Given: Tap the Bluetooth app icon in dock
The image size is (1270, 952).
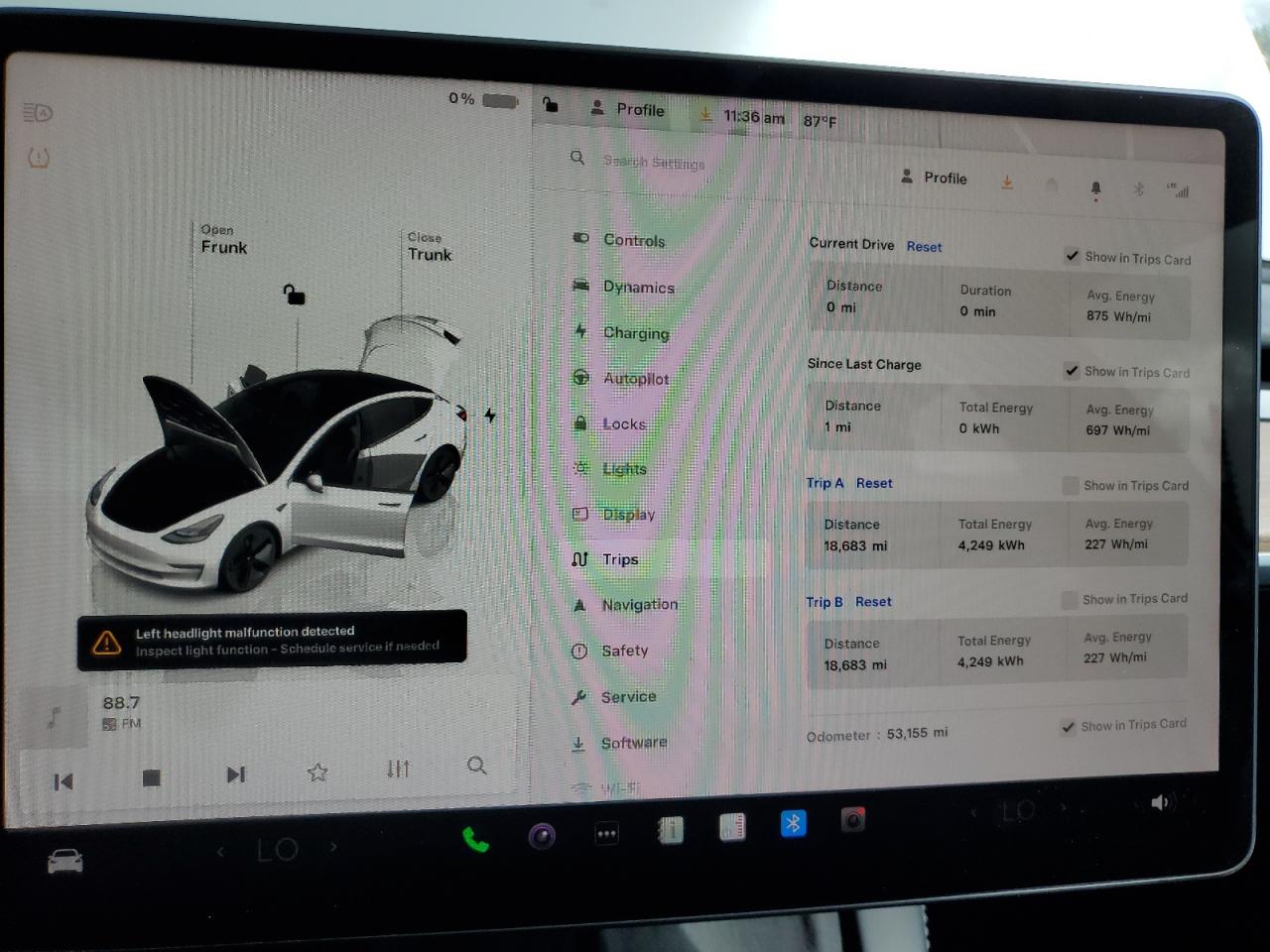Looking at the screenshot, I should click(x=793, y=823).
